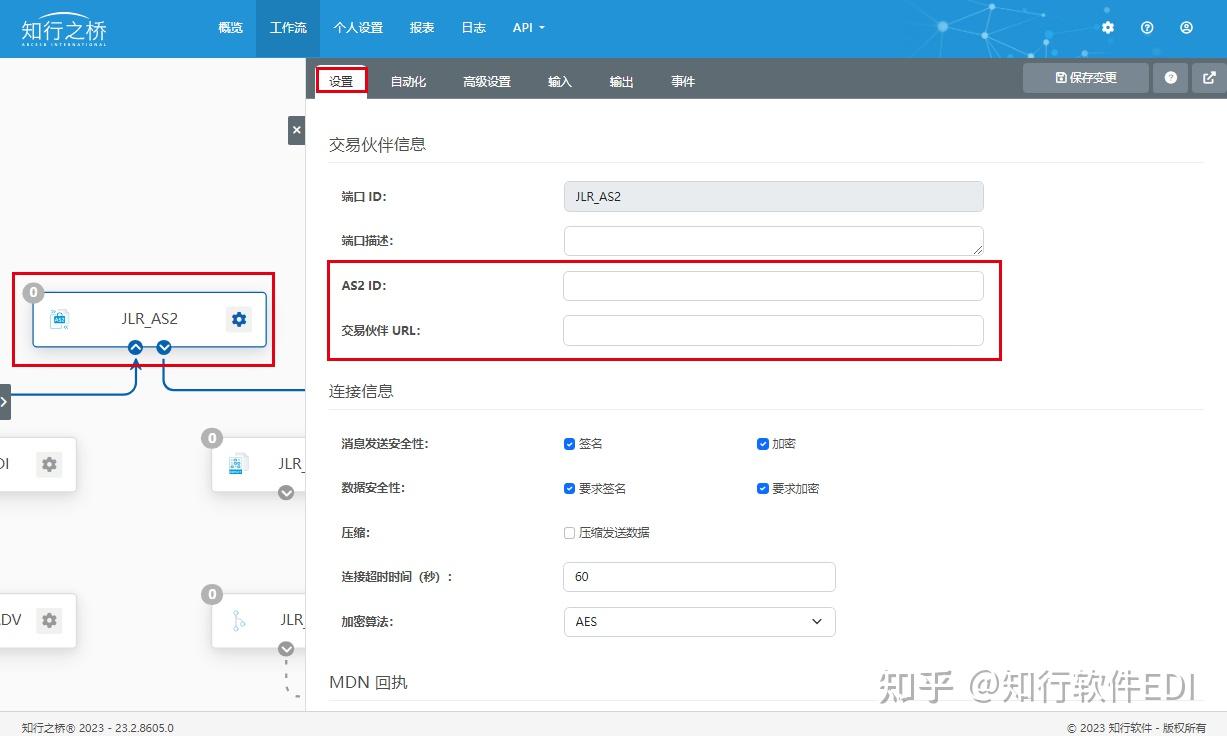Open the gear icon on the DV node
Viewport: 1227px width, 736px height.
click(x=49, y=620)
